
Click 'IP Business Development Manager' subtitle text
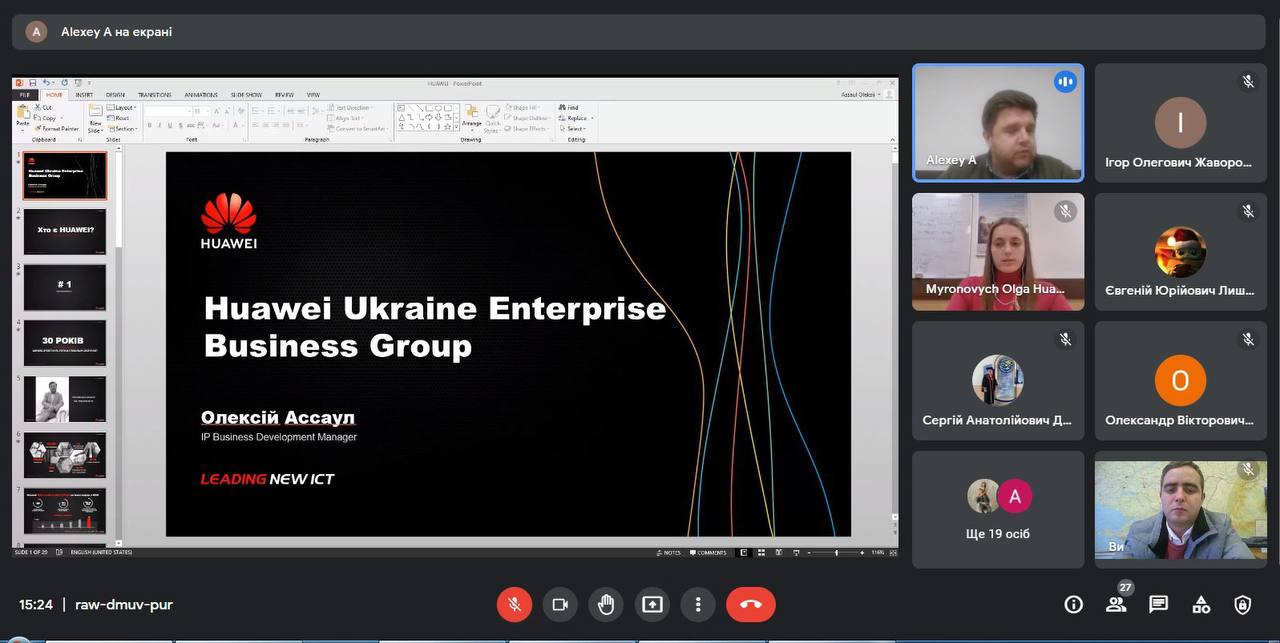click(x=279, y=437)
